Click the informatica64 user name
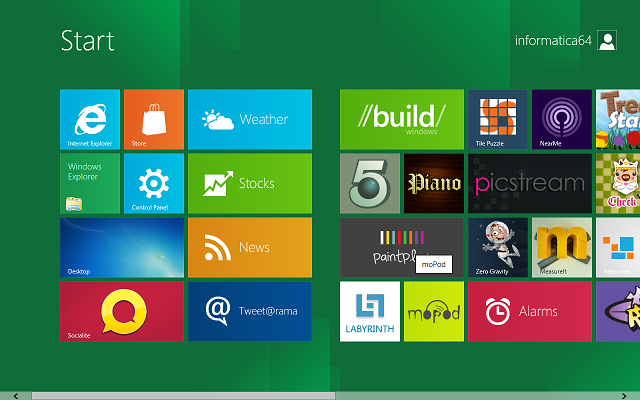Image resolution: width=640 pixels, height=400 pixels. pos(553,40)
